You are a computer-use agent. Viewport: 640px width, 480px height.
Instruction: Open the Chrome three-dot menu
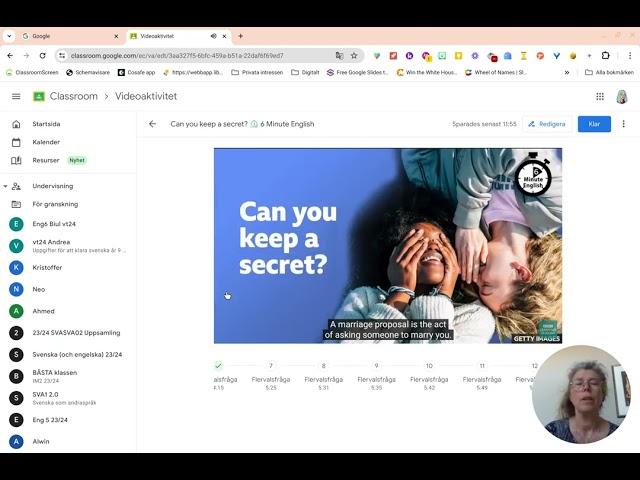[630, 56]
